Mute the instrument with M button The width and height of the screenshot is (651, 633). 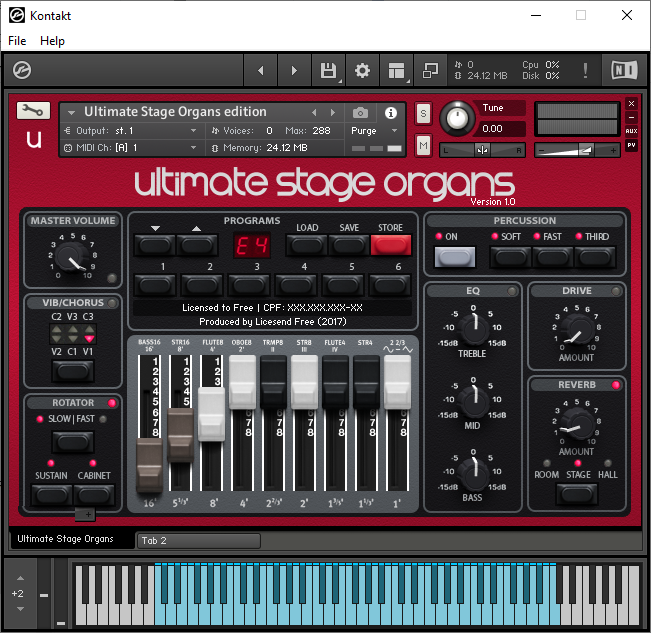pyautogui.click(x=423, y=145)
